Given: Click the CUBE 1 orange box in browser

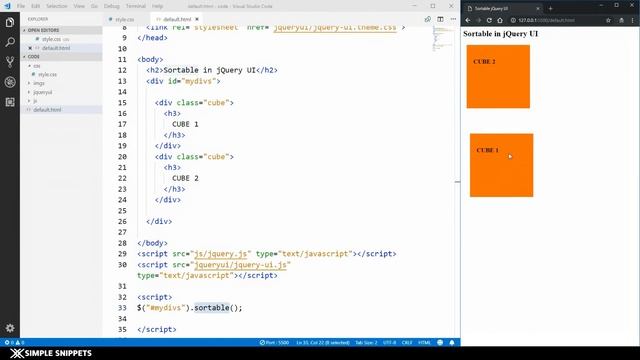Looking at the screenshot, I should 501,165.
